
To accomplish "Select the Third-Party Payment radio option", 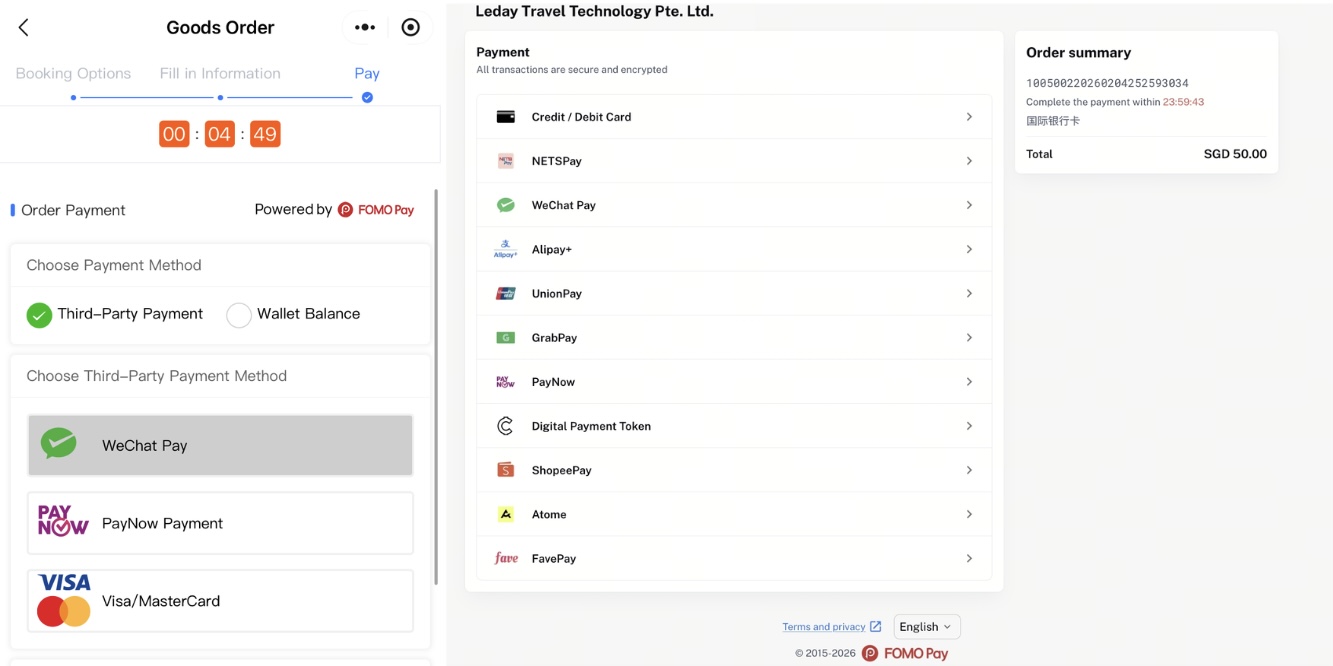I will (x=39, y=315).
